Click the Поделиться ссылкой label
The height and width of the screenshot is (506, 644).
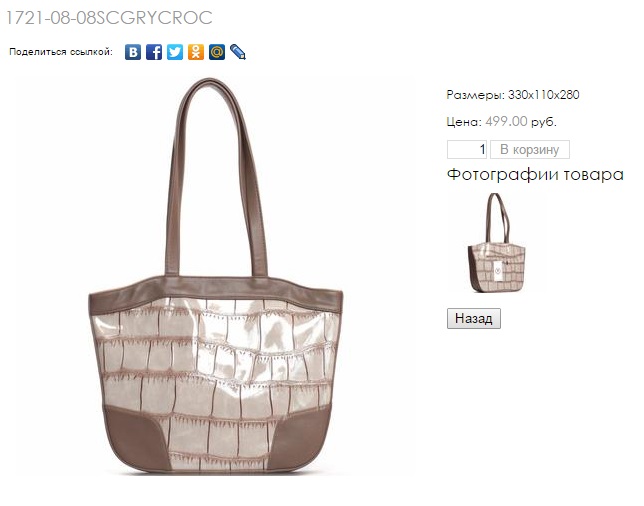click(61, 52)
